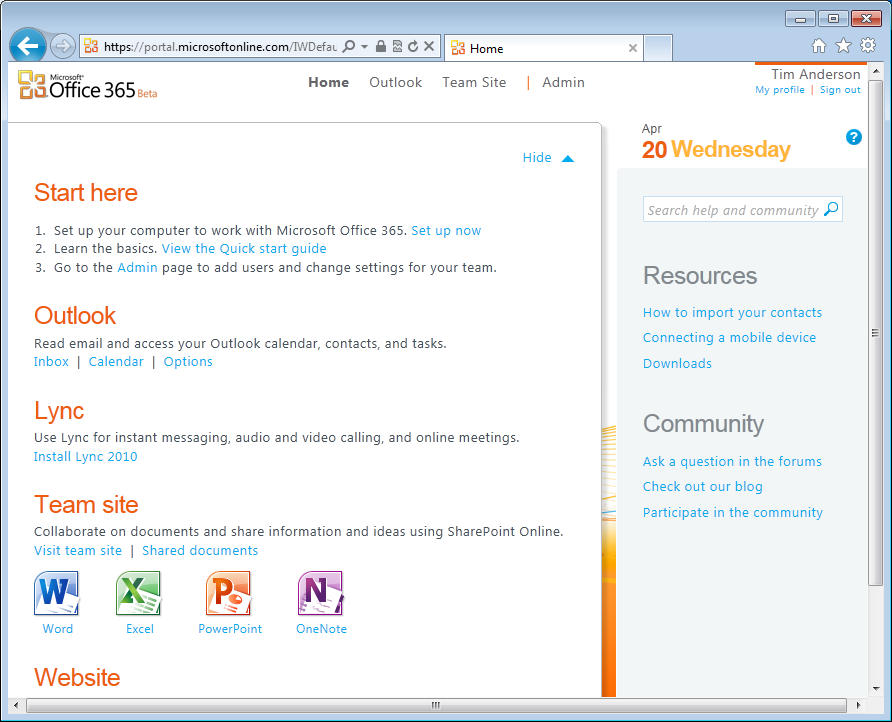The height and width of the screenshot is (722, 892).
Task: Click the My profile link
Action: [x=779, y=90]
